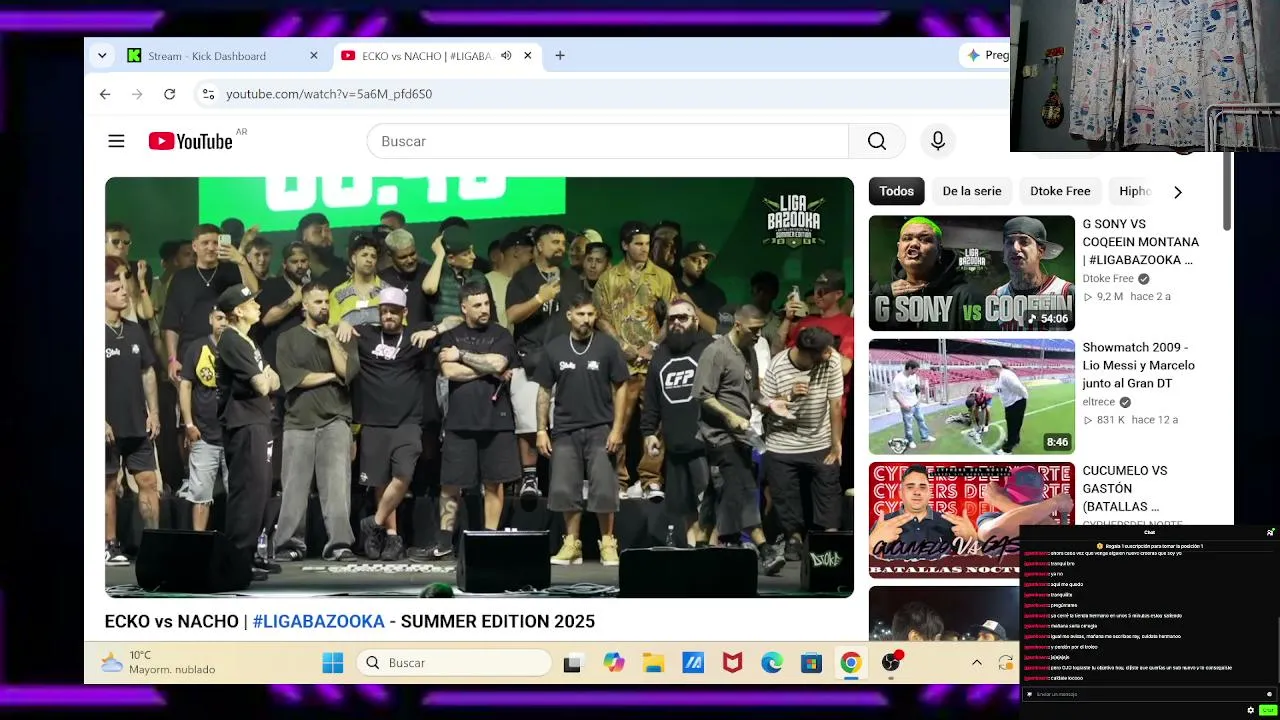Image resolution: width=1280 pixels, height=720 pixels.
Task: Open the YouTube guide hamburger menu
Action: pos(116,141)
